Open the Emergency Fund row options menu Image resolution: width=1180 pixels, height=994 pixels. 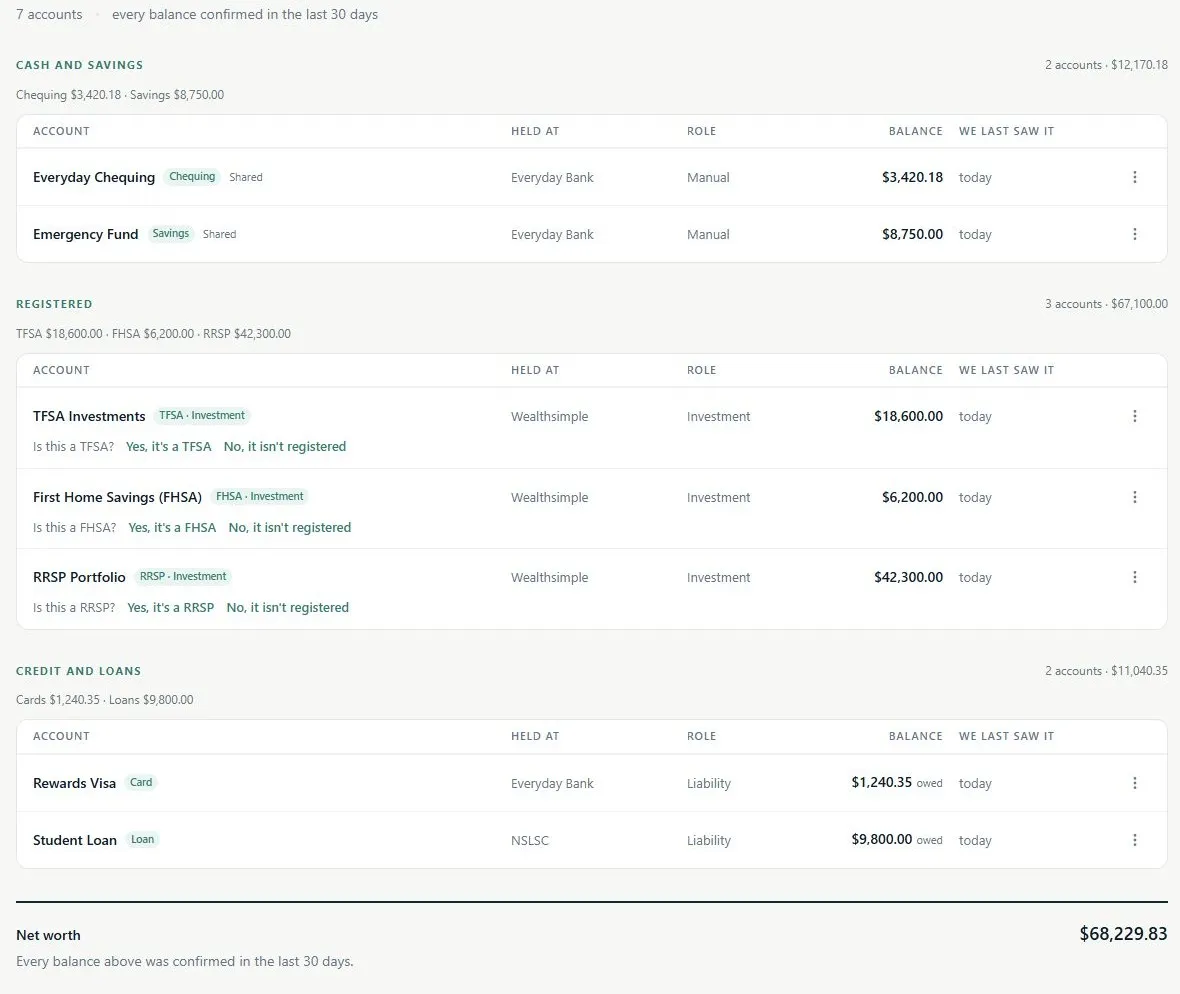(1134, 234)
